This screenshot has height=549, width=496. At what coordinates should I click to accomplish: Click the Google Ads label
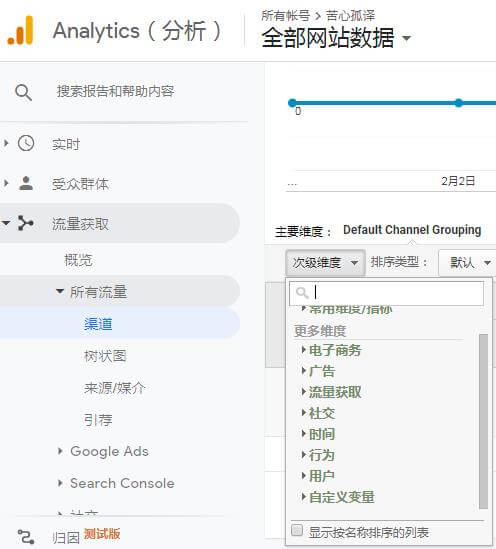[109, 451]
